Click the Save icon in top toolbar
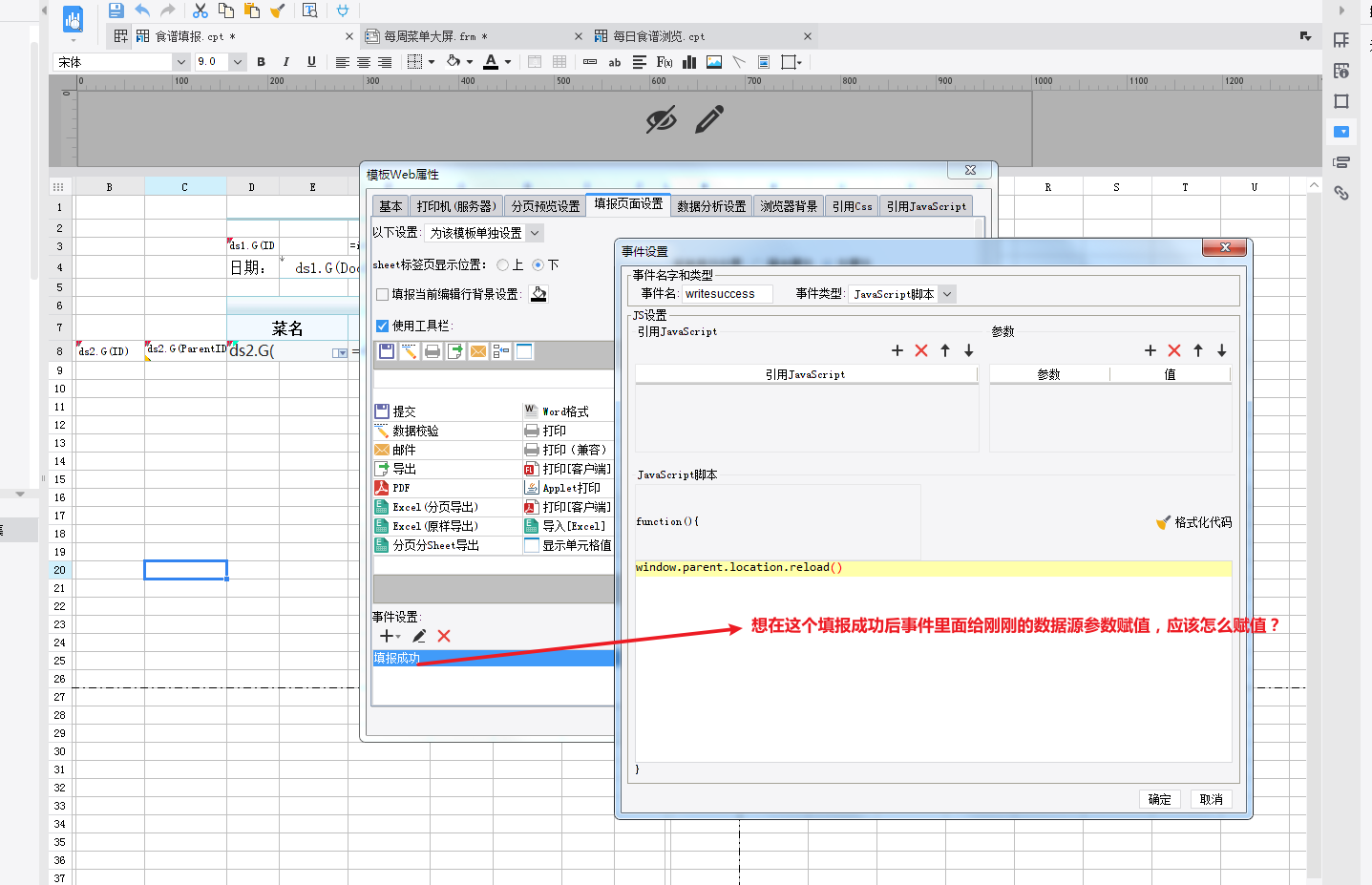Viewport: 1372px width, 885px height. pos(116,11)
